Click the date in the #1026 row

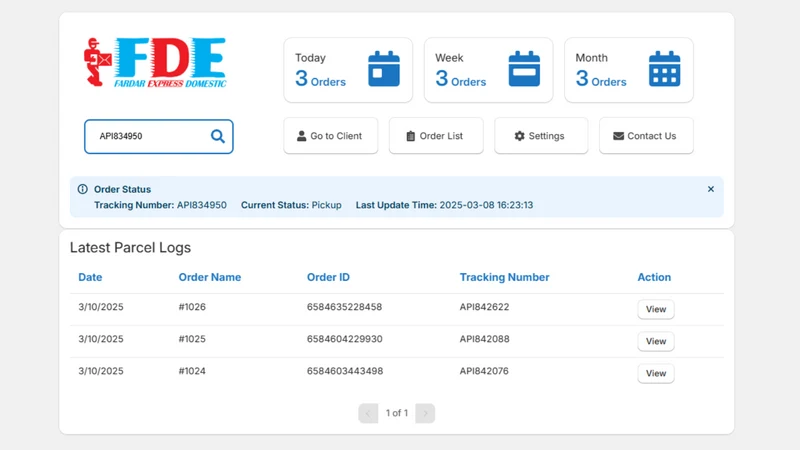[x=101, y=307]
